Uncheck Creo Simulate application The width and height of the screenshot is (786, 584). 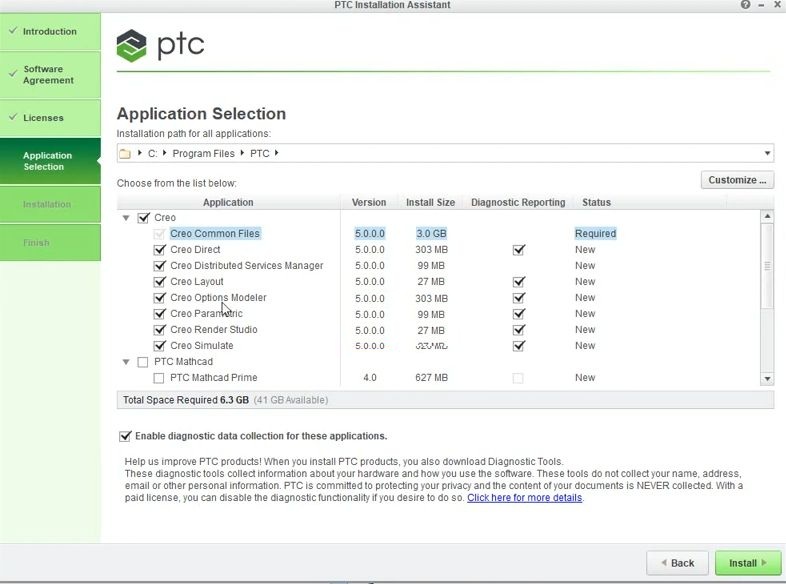click(159, 346)
